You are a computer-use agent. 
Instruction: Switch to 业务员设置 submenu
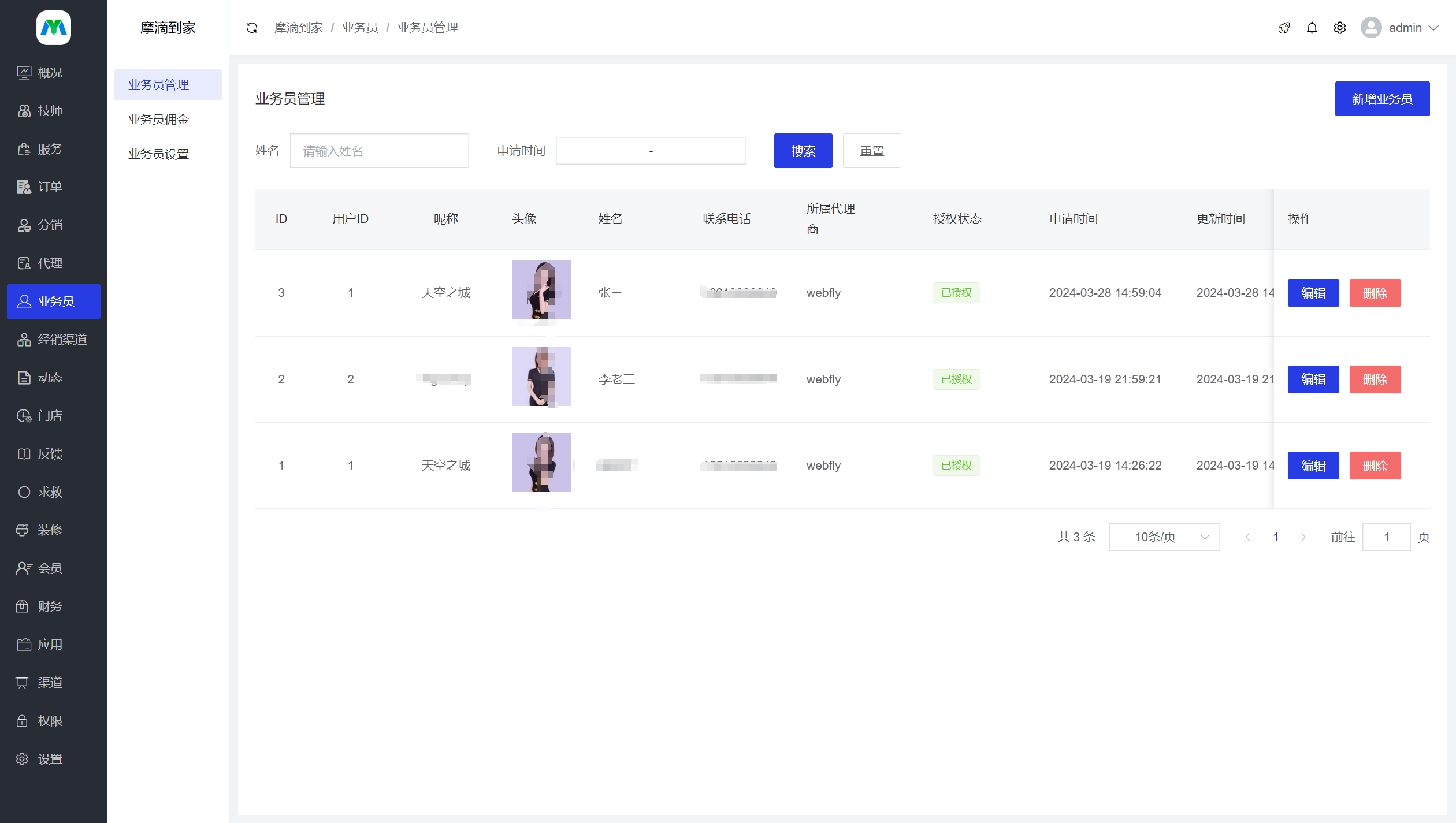pyautogui.click(x=158, y=154)
